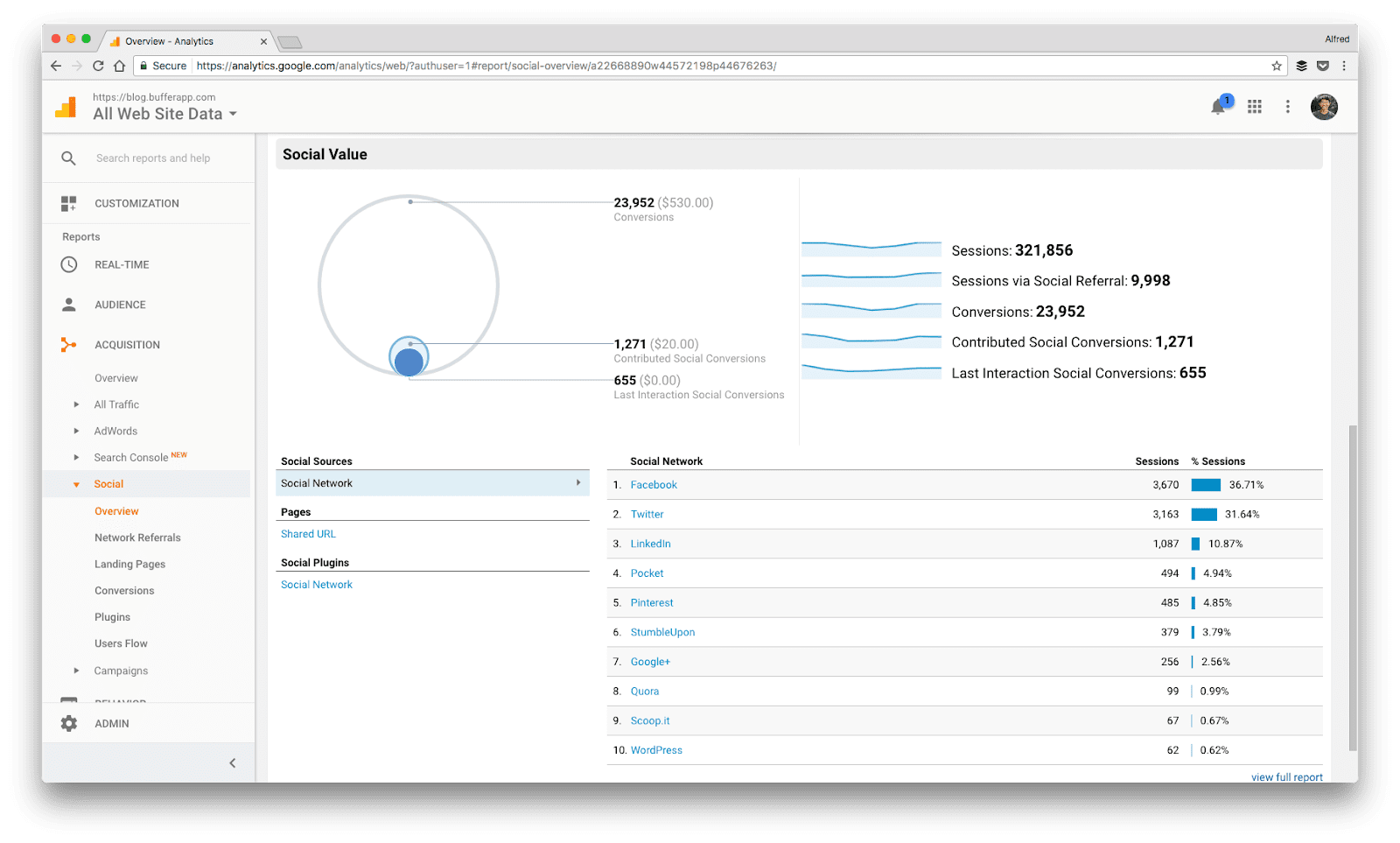This screenshot has width=1400, height=843.
Task: Select the Overview - Analytics browser tab
Action: (x=187, y=41)
